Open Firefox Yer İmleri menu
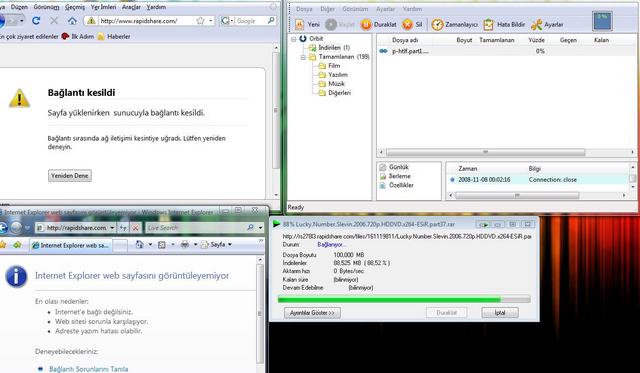Image resolution: width=640 pixels, height=373 pixels. click(x=103, y=7)
